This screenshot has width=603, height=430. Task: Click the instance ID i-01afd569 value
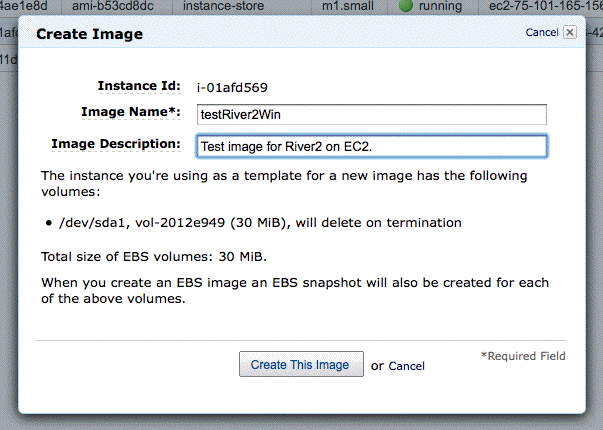point(234,87)
